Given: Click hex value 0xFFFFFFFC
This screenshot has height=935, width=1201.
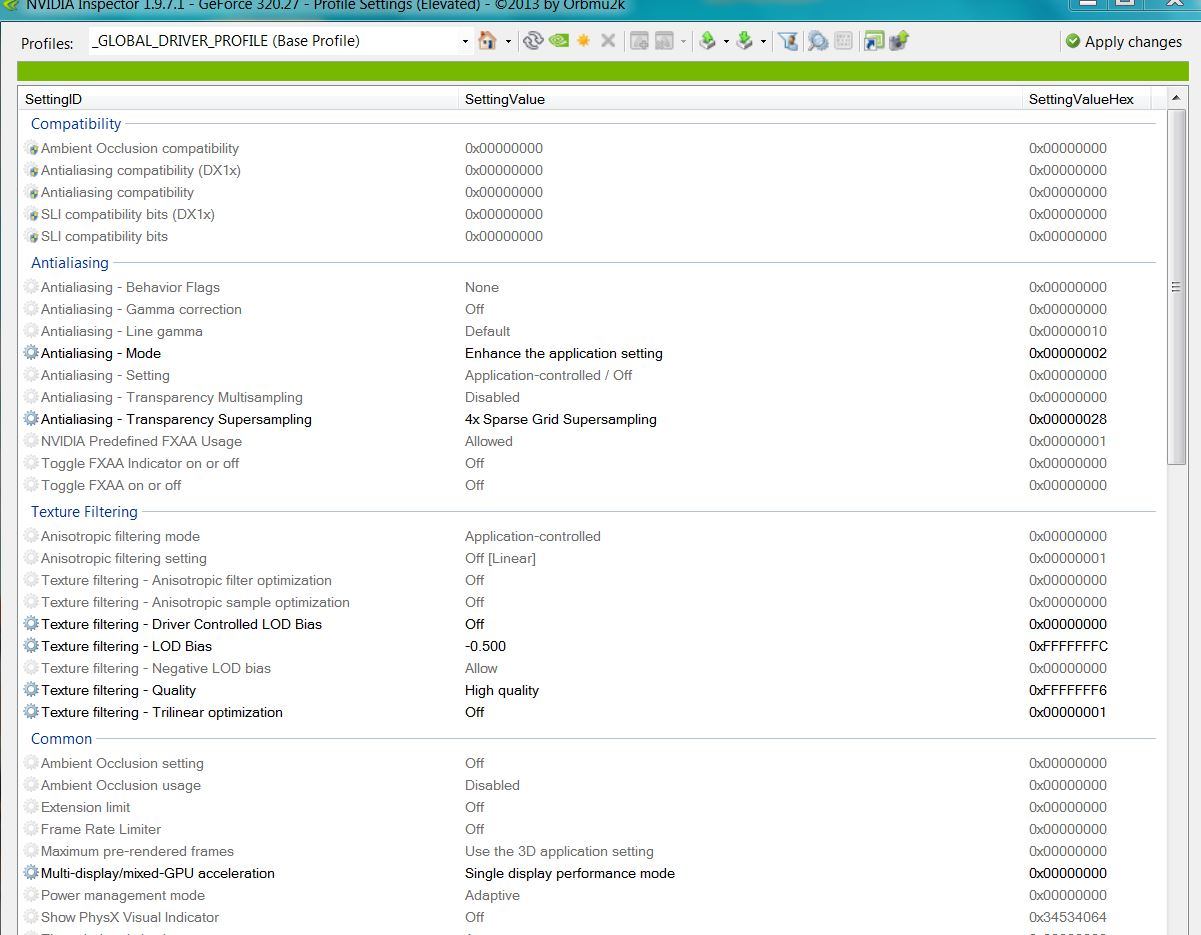Looking at the screenshot, I should pyautogui.click(x=1068, y=646).
